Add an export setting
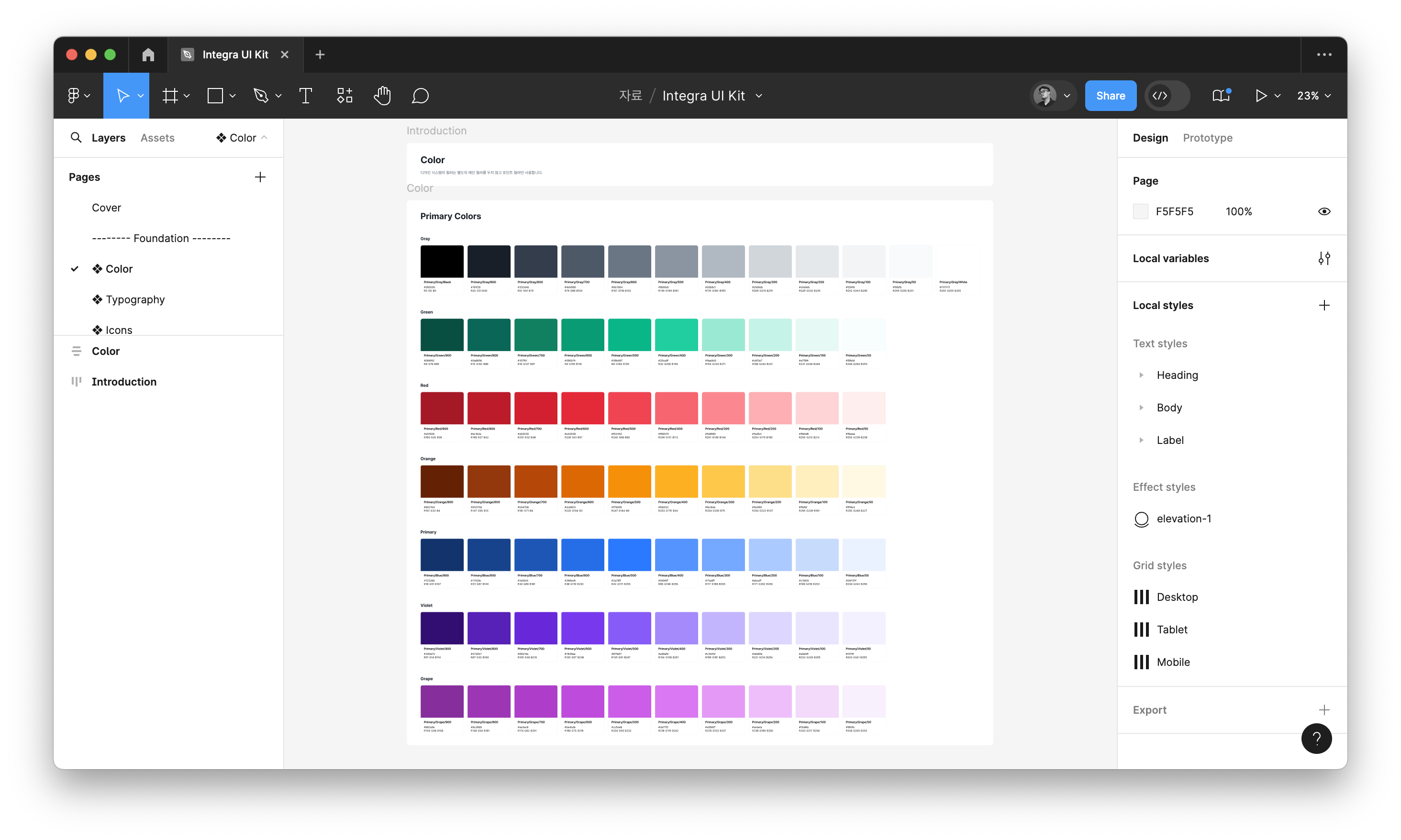1401x840 pixels. pos(1324,710)
